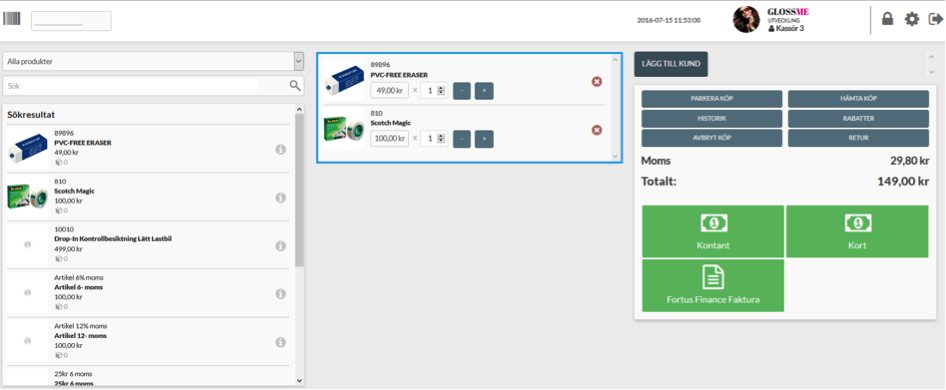The image size is (946, 390).
Task: Log out using the exit icon
Action: (x=936, y=19)
